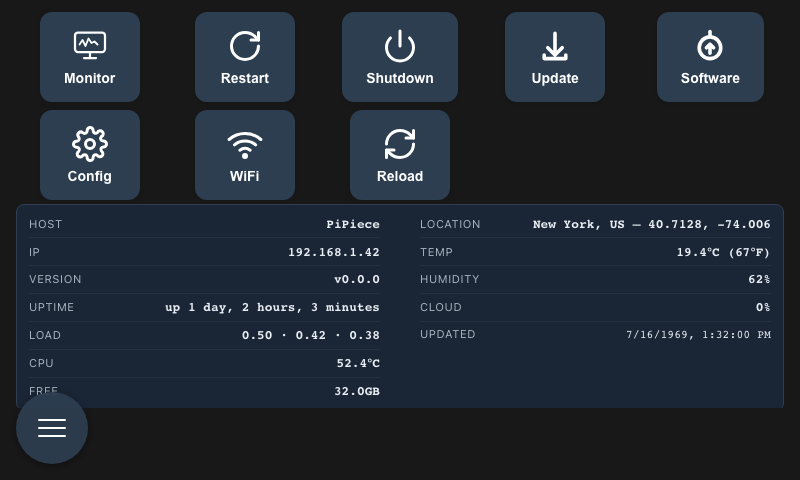
Task: Click the UPDATED label
Action: (x=447, y=335)
